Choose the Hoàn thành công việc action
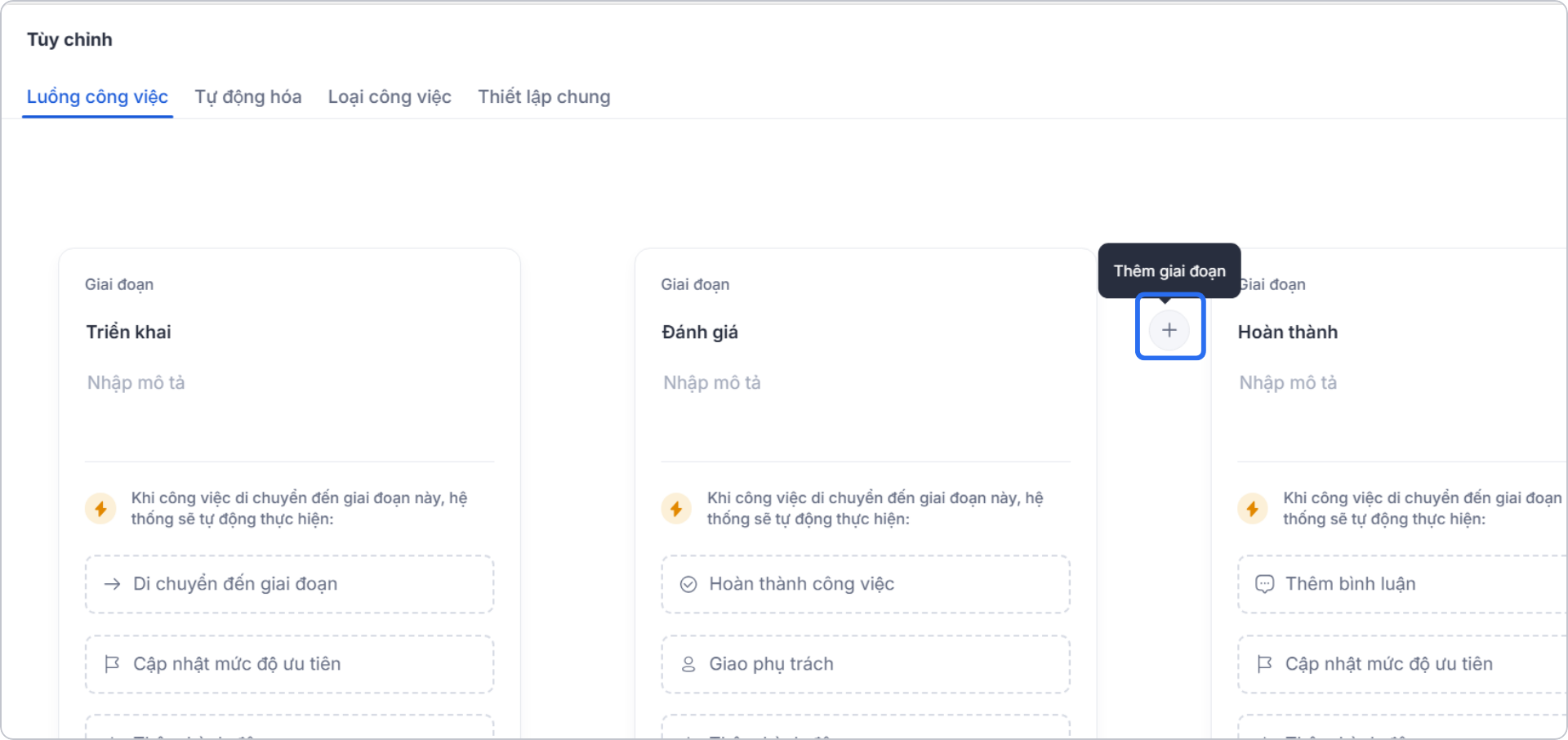Screen dimensions: 1568x740 [x=865, y=584]
